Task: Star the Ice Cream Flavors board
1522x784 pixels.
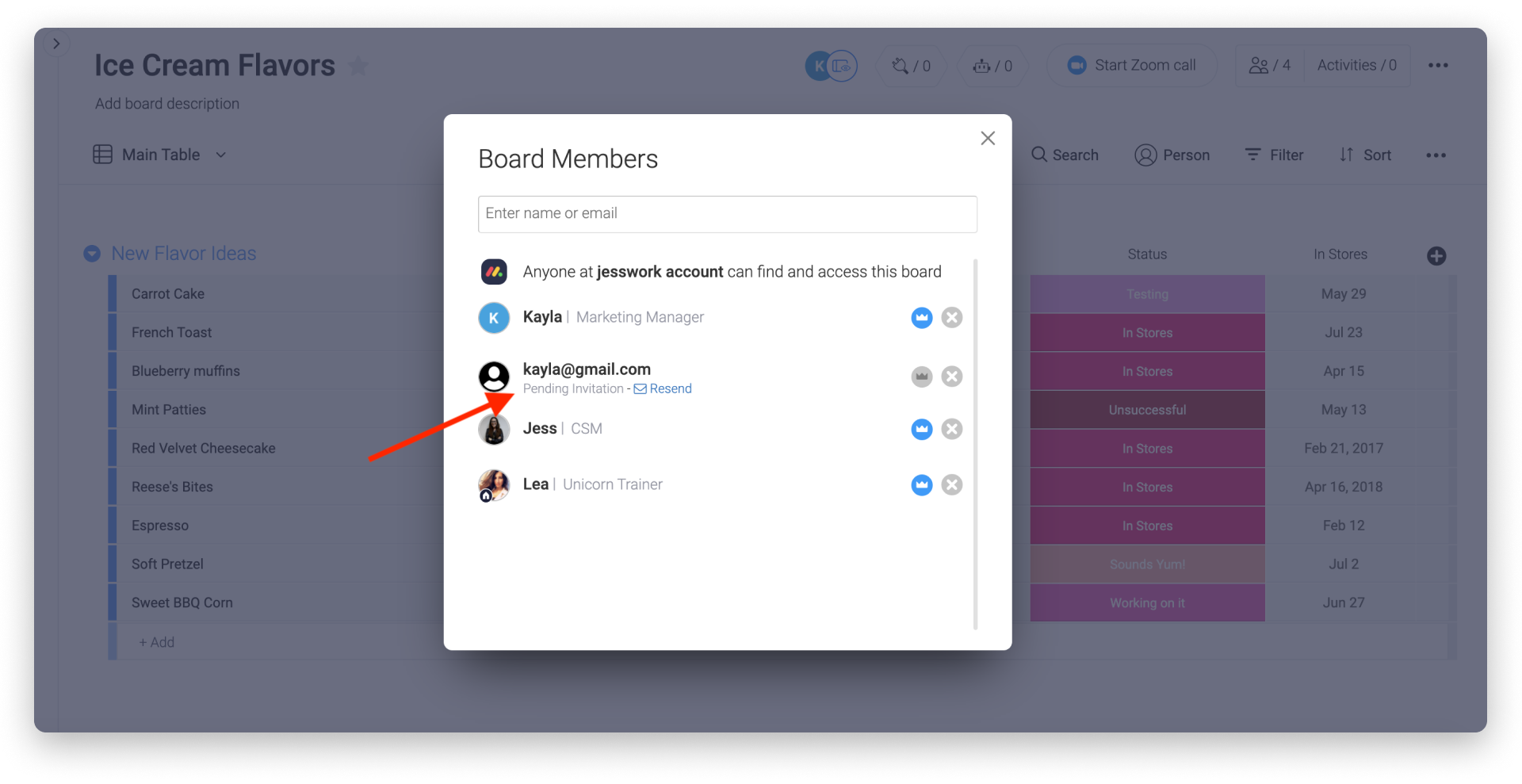Action: [x=358, y=66]
